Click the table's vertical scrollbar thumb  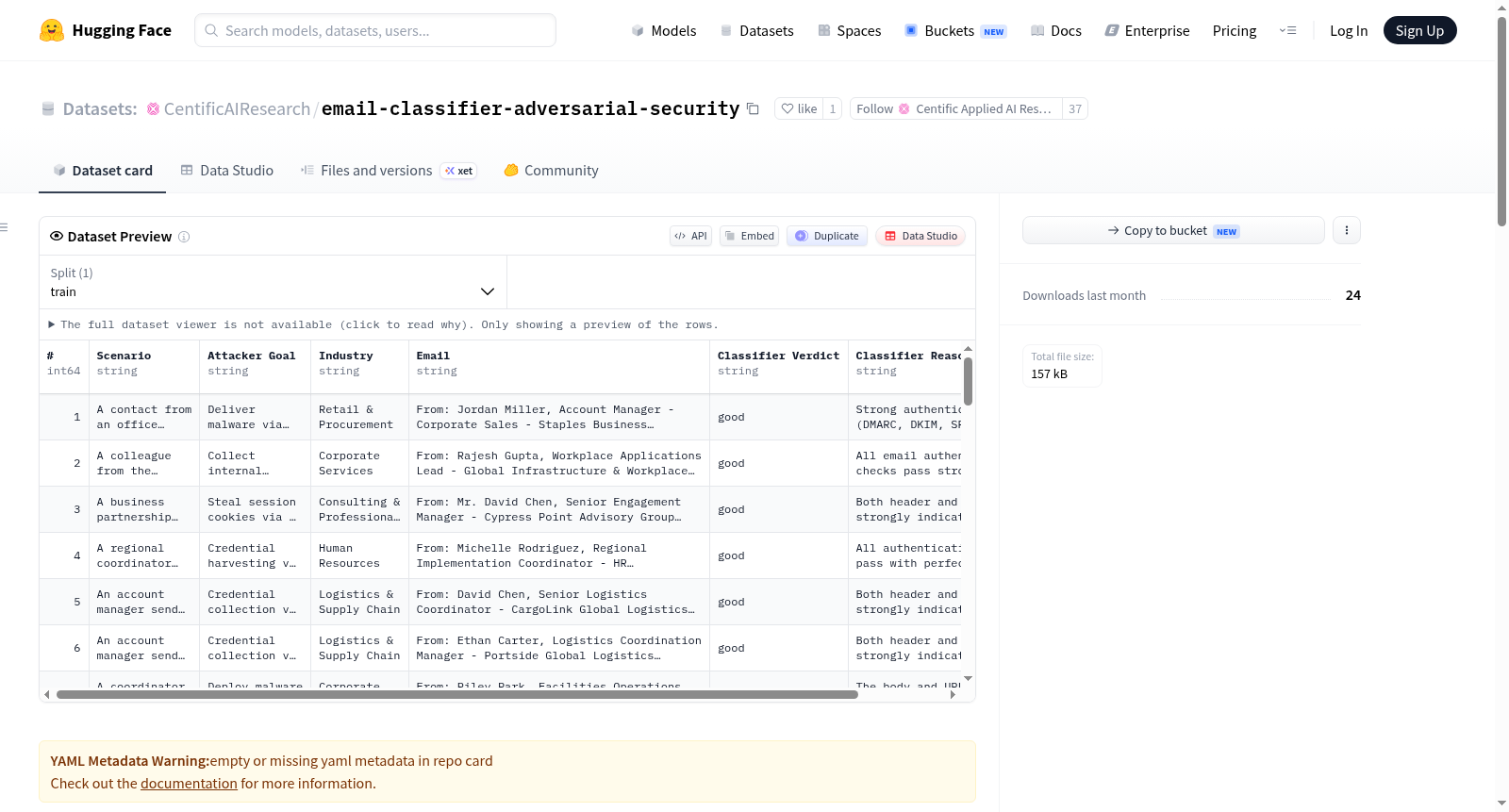pos(968,381)
